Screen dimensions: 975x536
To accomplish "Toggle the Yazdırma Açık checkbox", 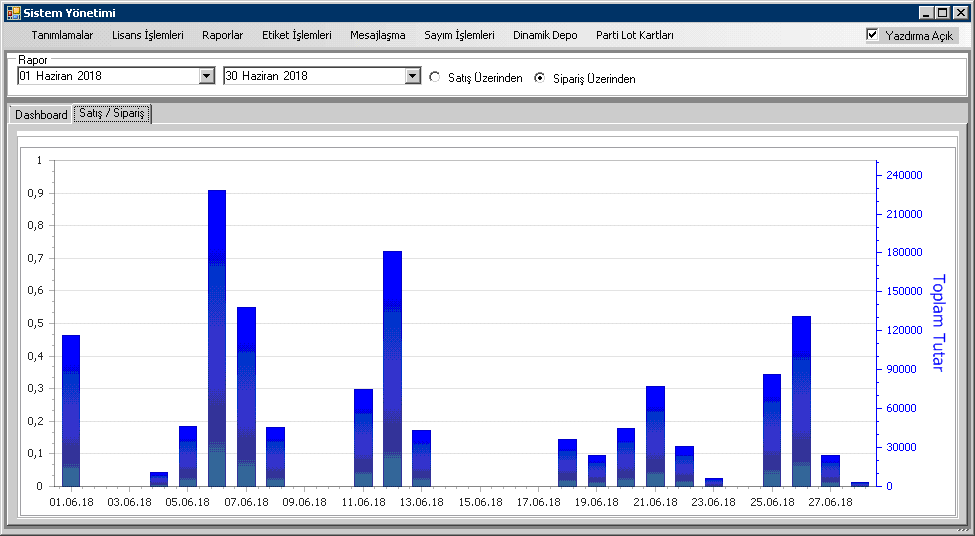I will pos(872,35).
